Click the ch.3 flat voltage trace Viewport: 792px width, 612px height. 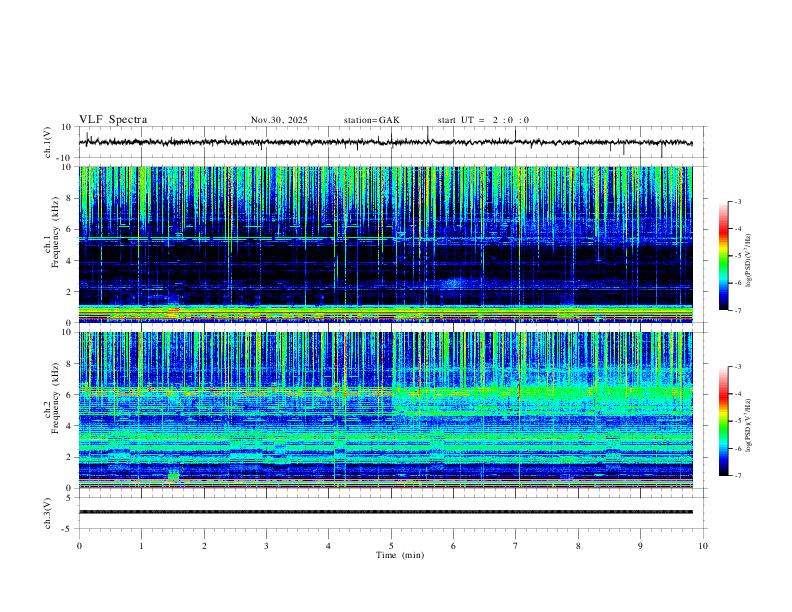(385, 512)
